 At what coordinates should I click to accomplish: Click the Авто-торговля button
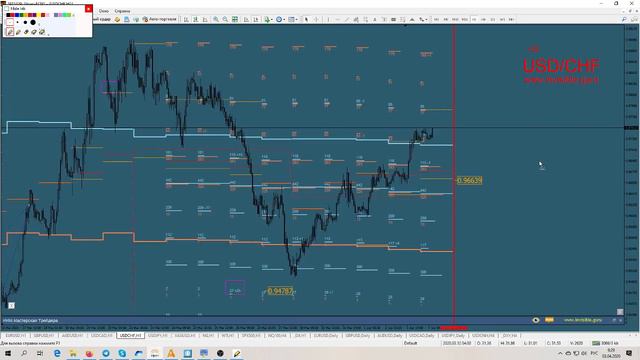pos(160,19)
